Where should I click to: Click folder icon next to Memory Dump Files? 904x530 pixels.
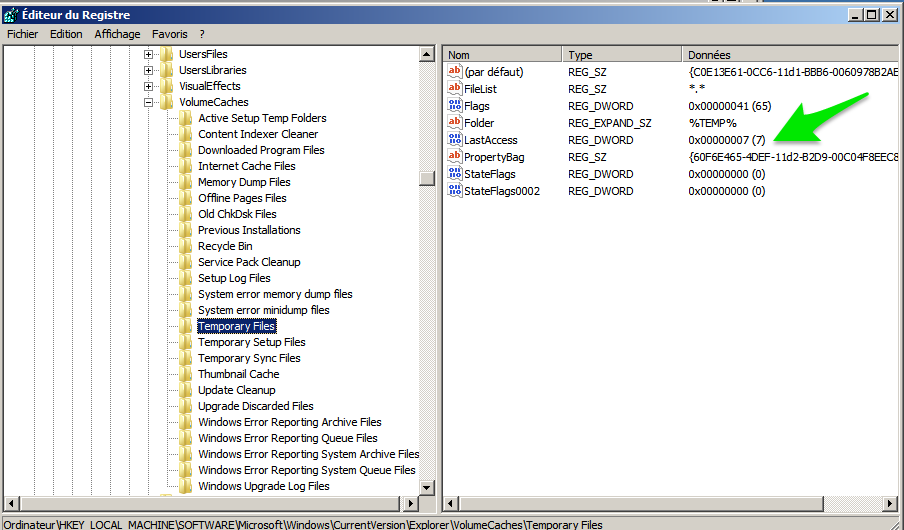186,182
